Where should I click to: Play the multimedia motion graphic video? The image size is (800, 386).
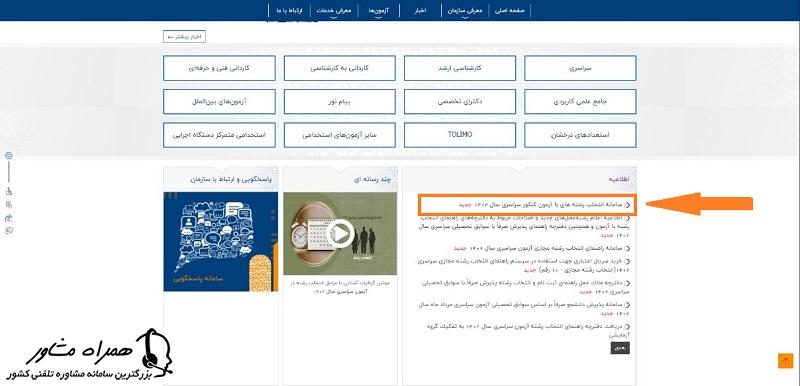[340, 234]
